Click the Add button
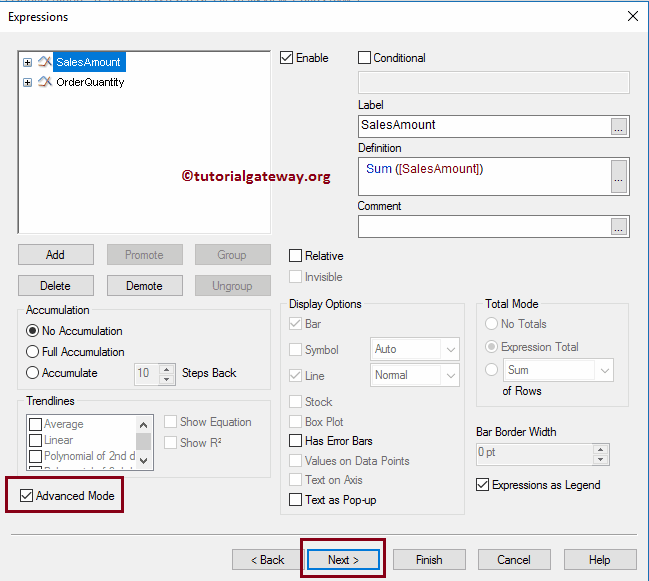The height and width of the screenshot is (581, 649). pyautogui.click(x=56, y=254)
